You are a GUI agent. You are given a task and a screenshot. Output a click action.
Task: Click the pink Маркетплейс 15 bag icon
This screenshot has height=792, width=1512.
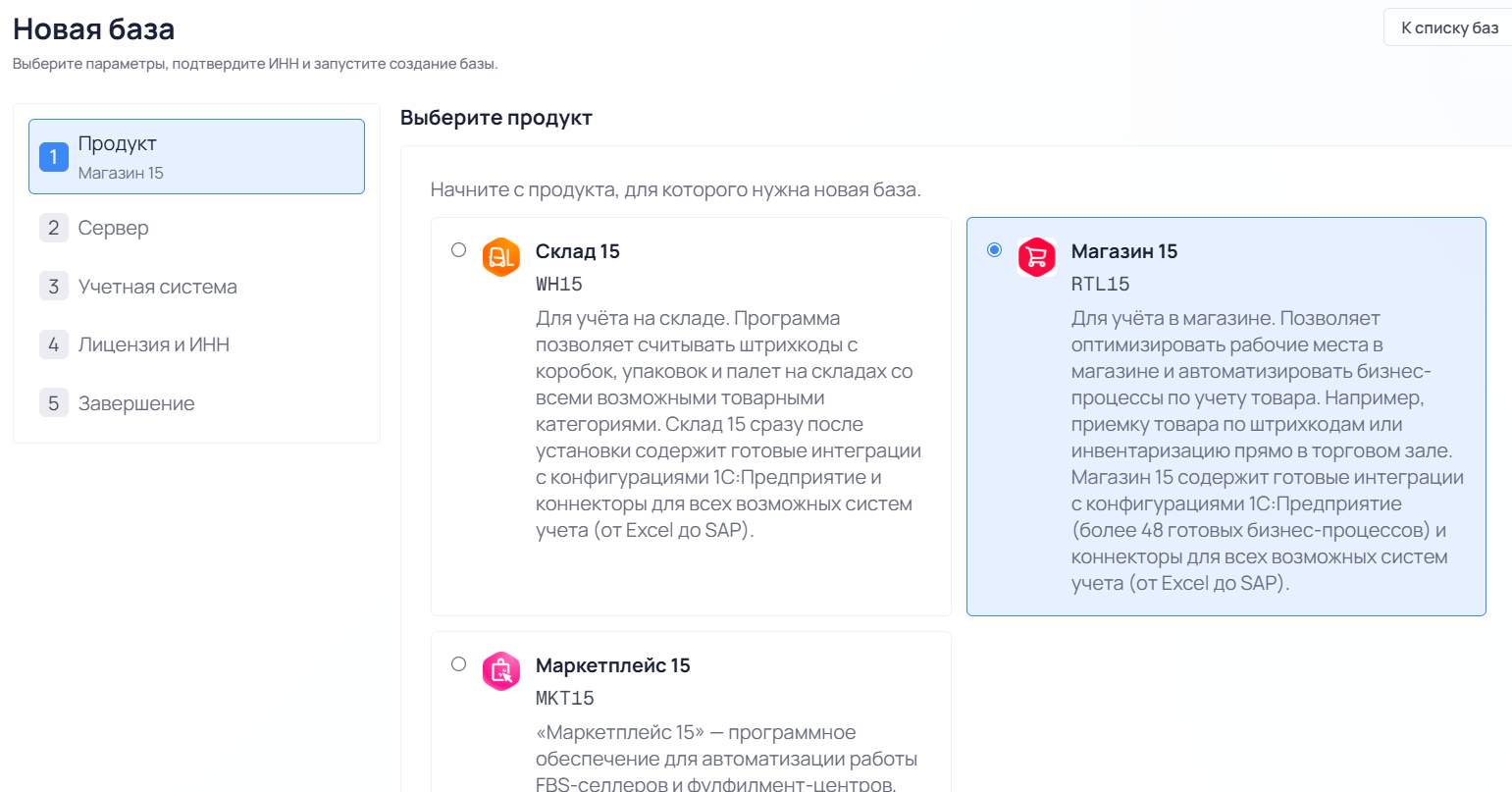[501, 671]
